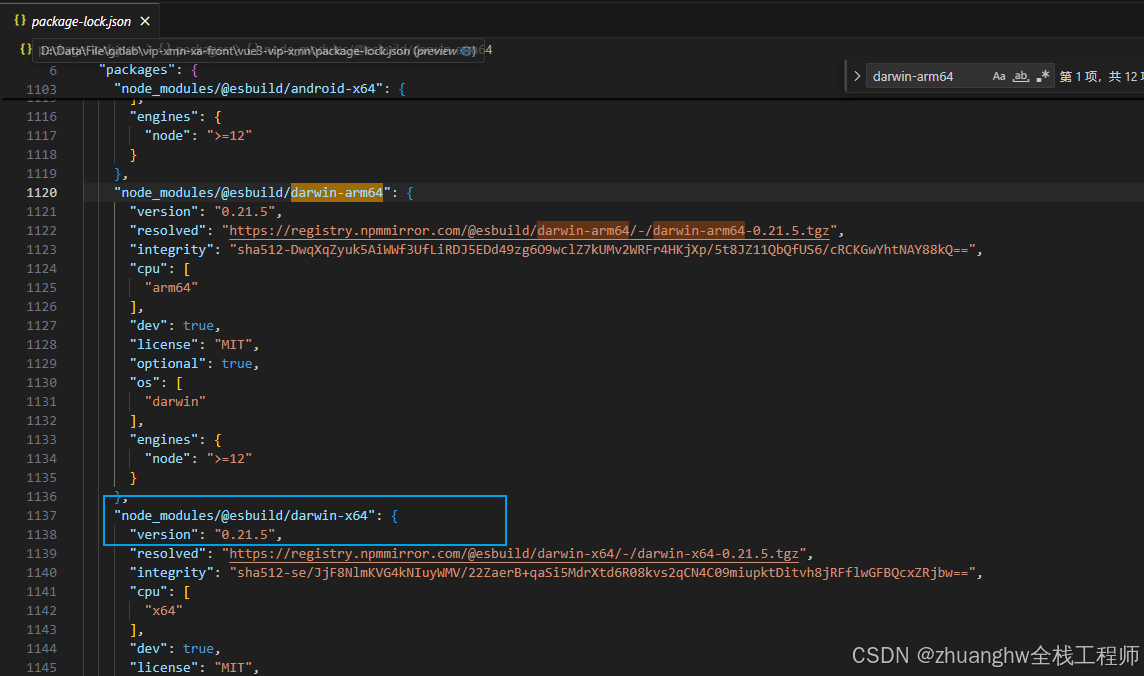Screen dimensions: 1144x676
Task: Expand the replace field using the find widget chevron
Action: pyautogui.click(x=857, y=75)
